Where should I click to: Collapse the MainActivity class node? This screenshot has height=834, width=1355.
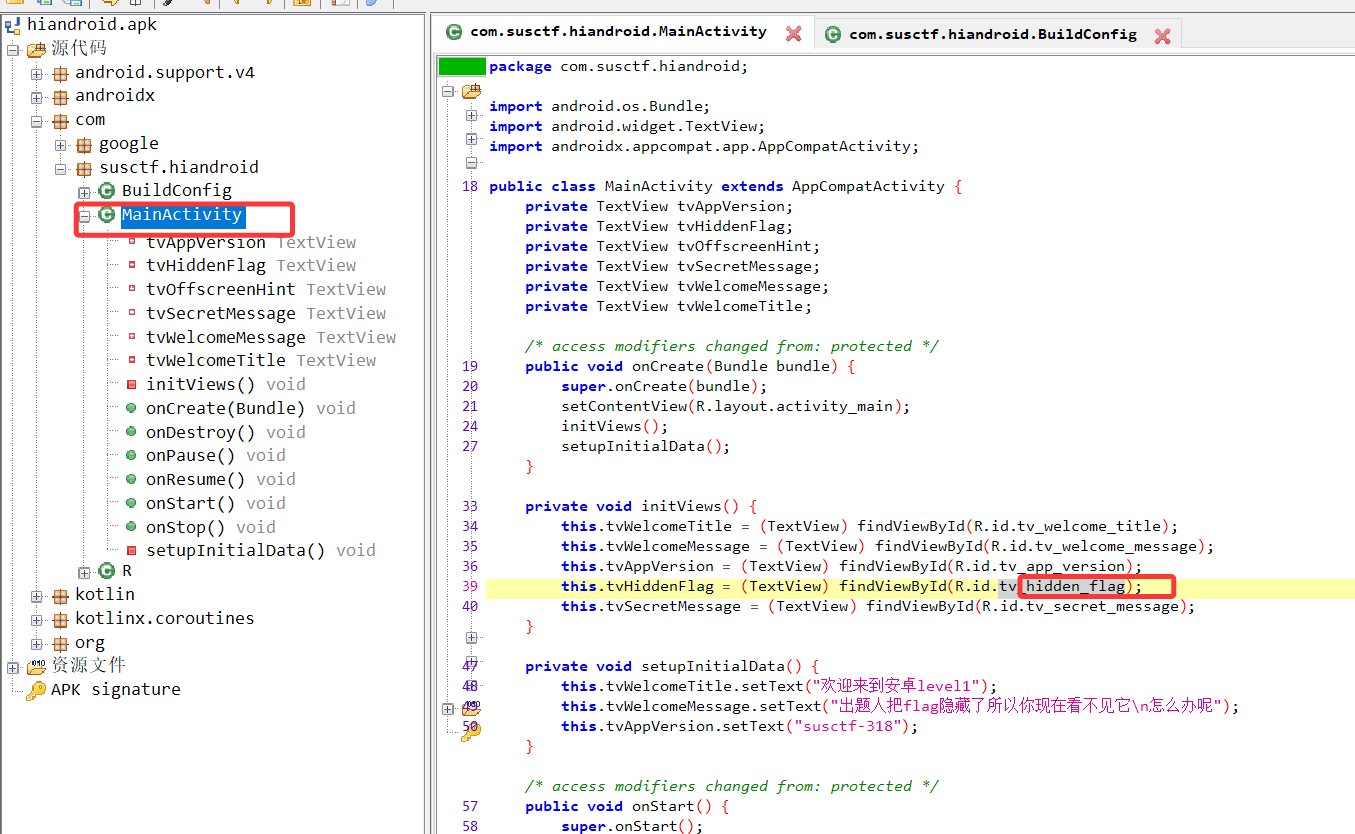pos(84,215)
